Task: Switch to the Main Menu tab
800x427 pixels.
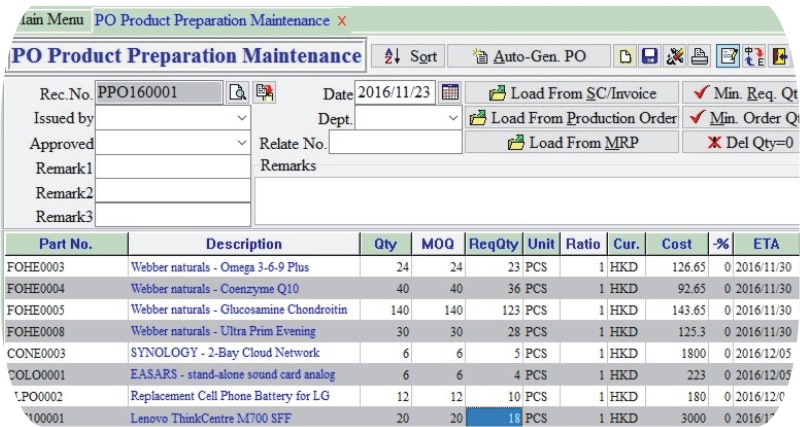Action: 51,19
